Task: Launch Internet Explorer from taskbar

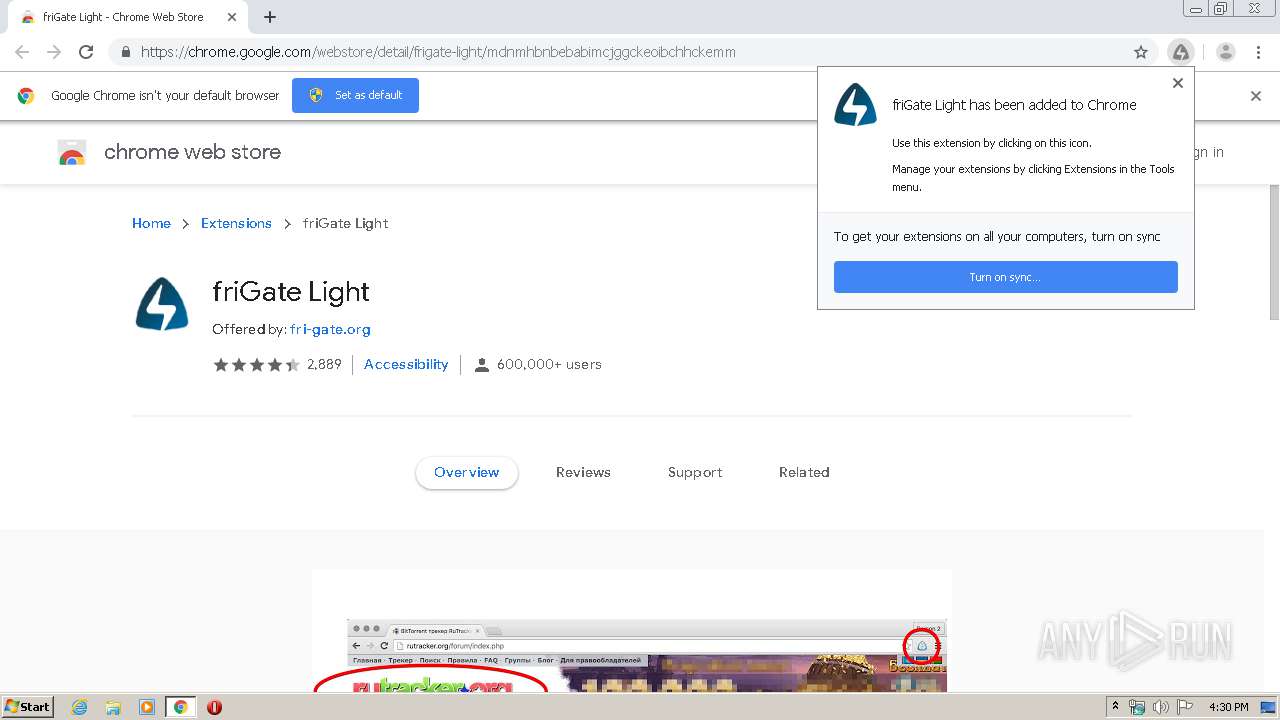Action: click(x=80, y=707)
